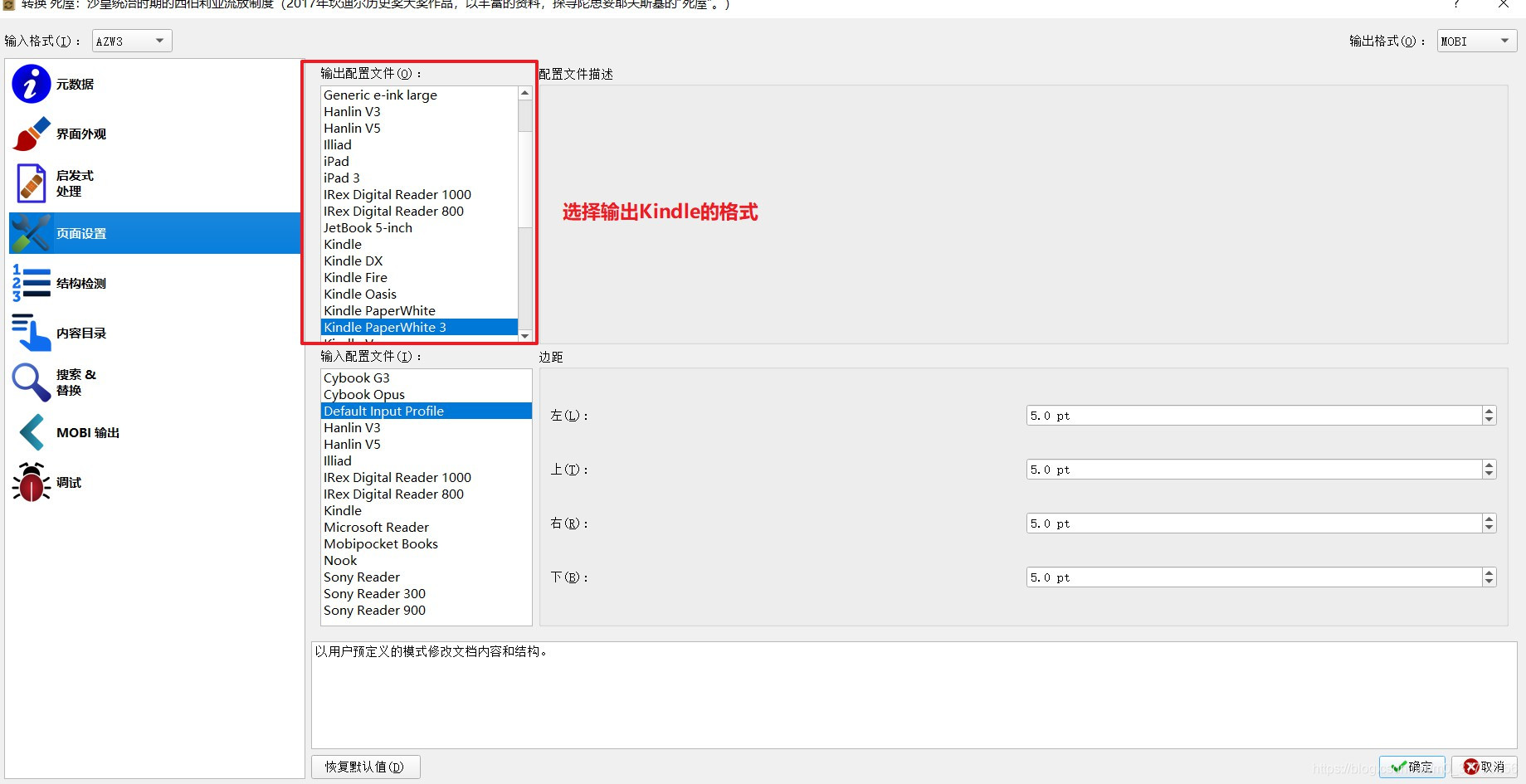This screenshot has height=784, width=1526.
Task: Select Hanlin V5 in input profiles
Action: coord(427,444)
